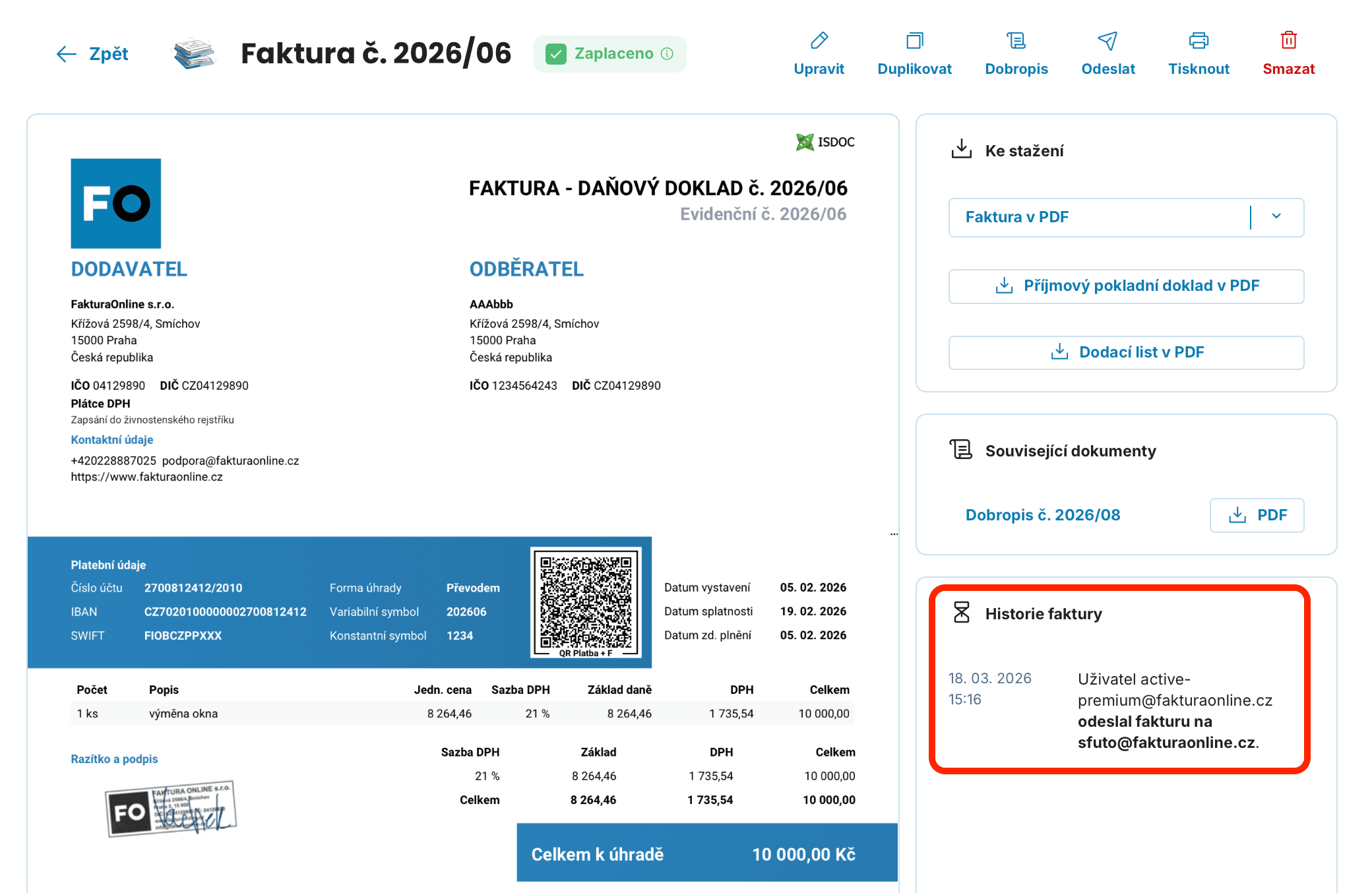This screenshot has height=893, width=1372.
Task: Click the Historie faktury hourglass icon
Action: (x=961, y=612)
